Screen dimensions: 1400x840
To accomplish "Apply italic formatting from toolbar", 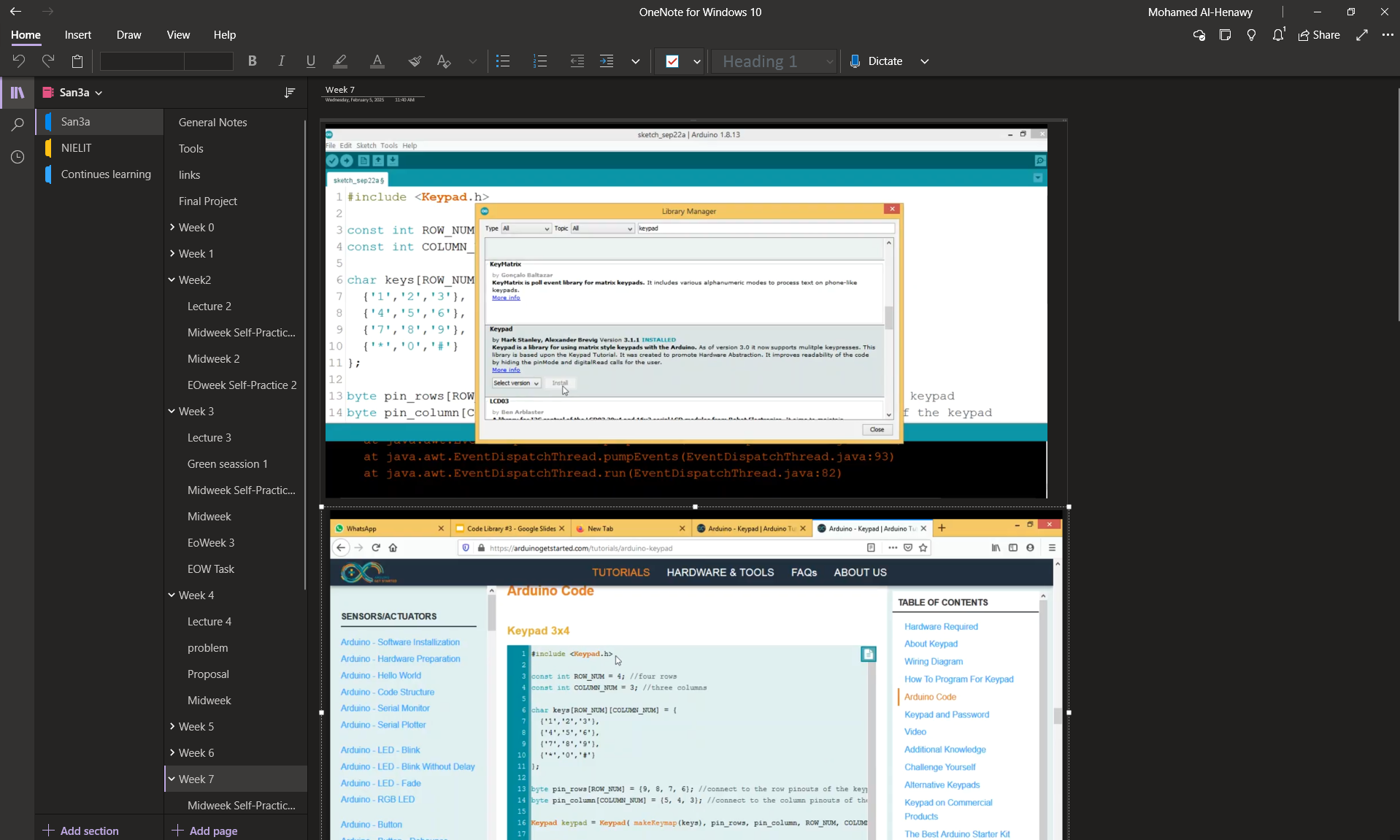I will click(281, 61).
